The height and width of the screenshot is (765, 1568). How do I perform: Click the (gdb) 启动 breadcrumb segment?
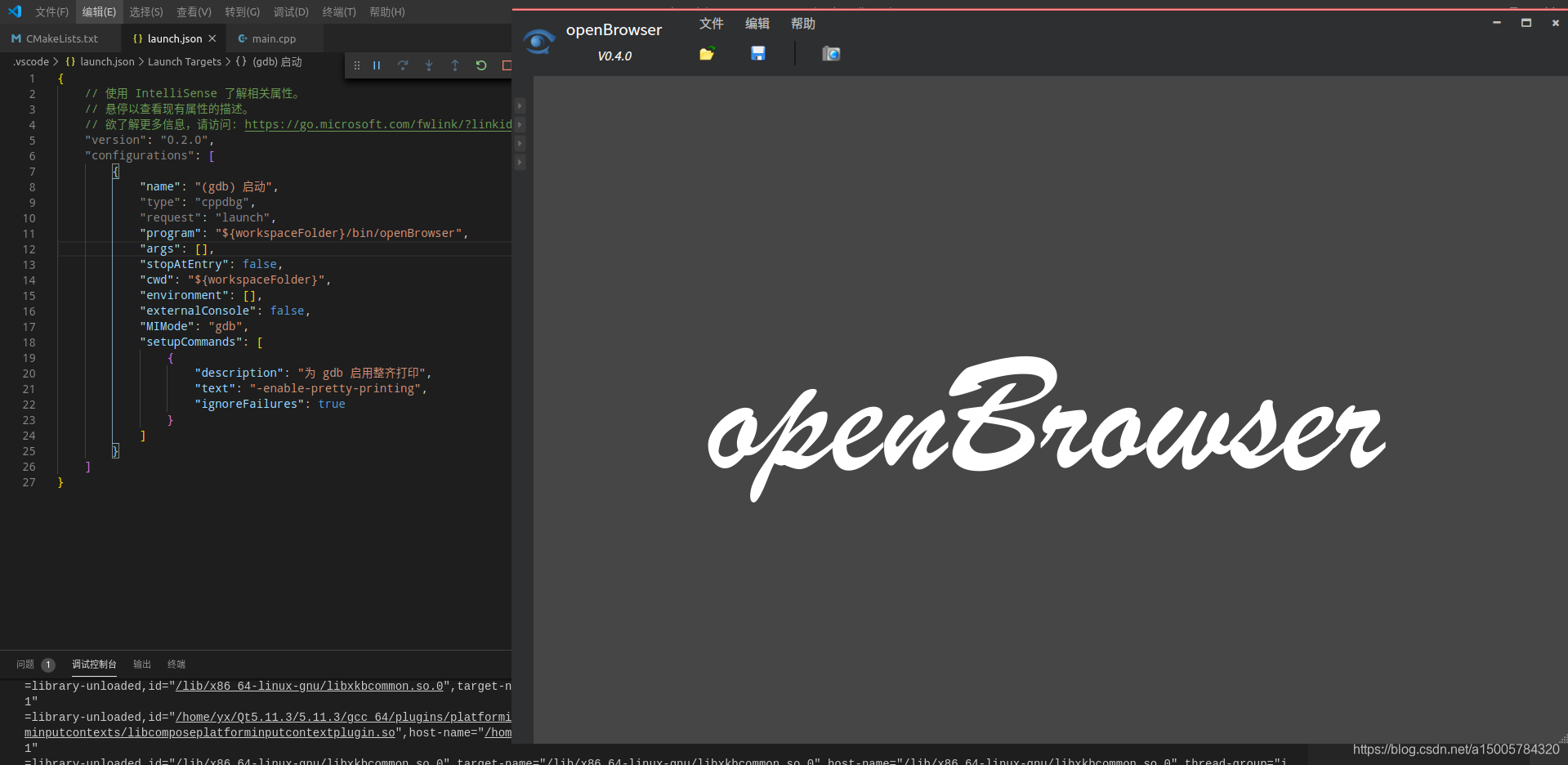click(277, 62)
